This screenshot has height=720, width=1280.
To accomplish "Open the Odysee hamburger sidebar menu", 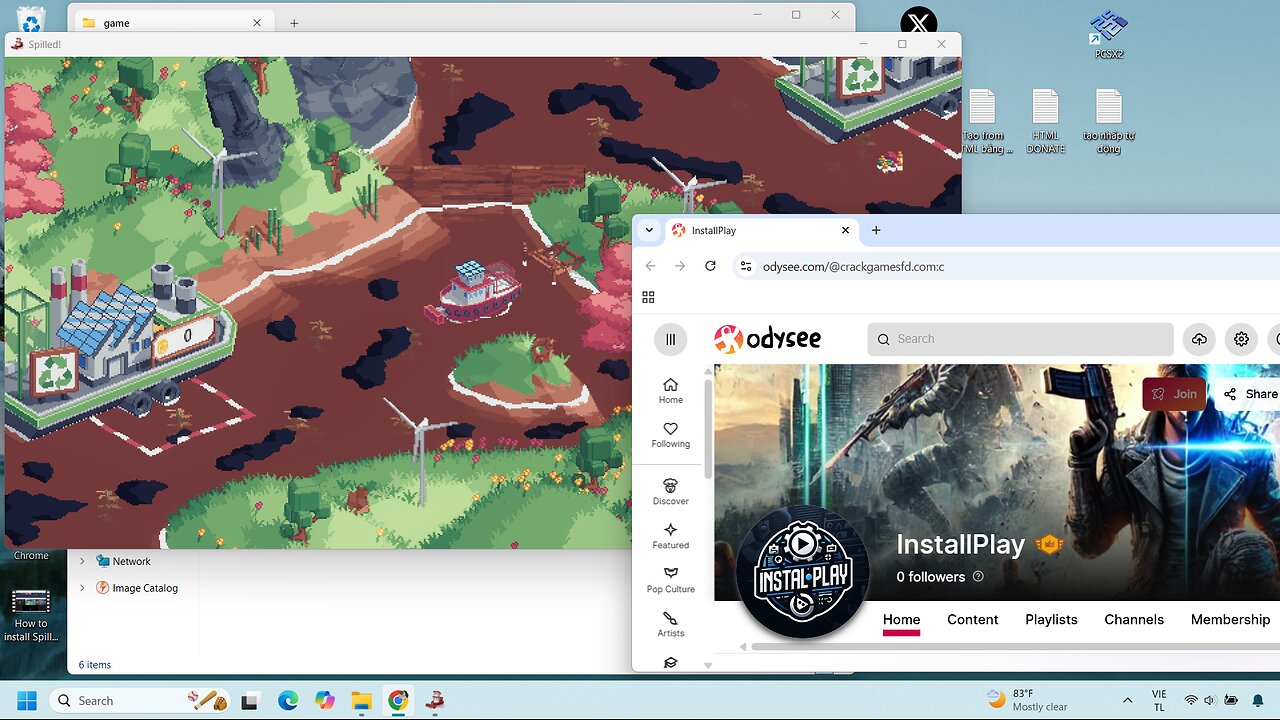I will click(x=670, y=339).
